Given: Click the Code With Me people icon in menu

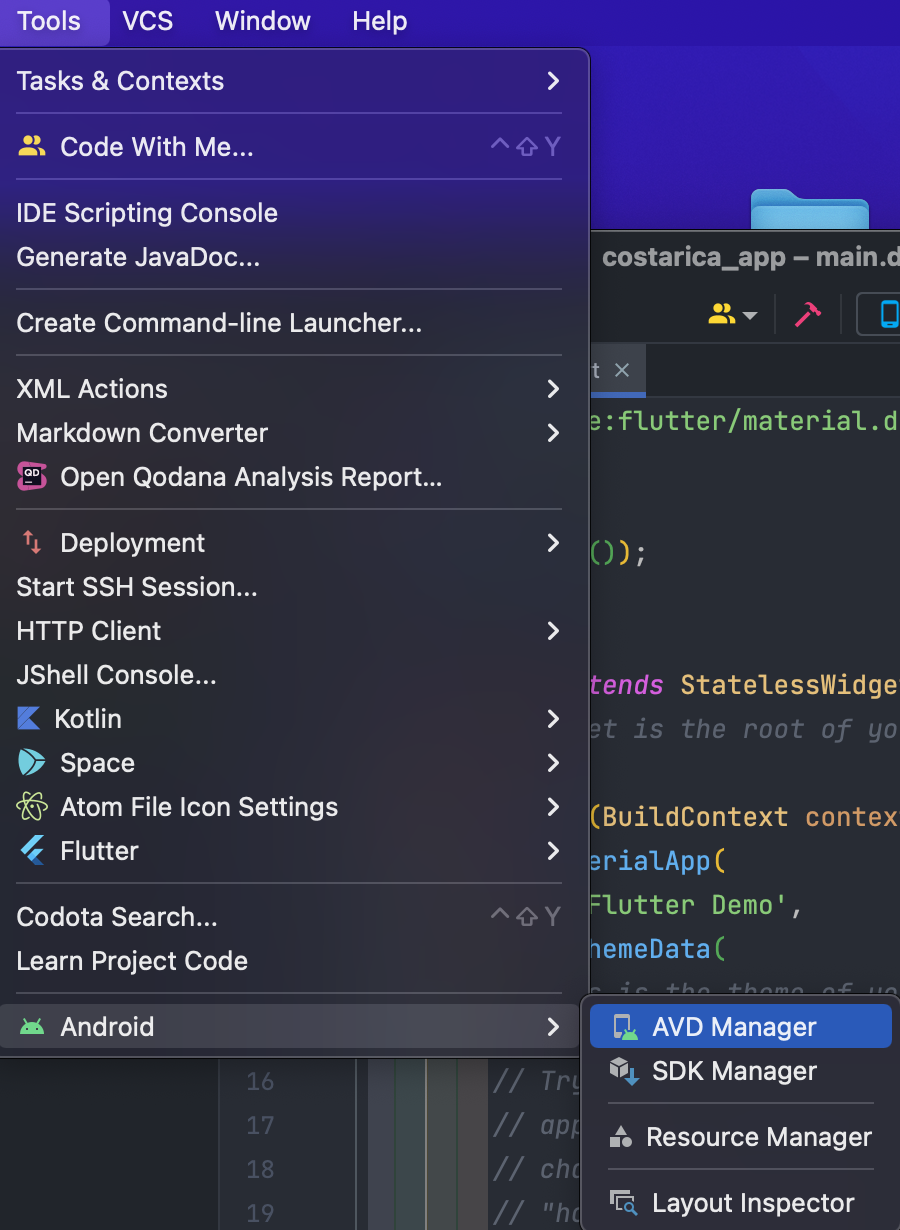Looking at the screenshot, I should (x=32, y=147).
